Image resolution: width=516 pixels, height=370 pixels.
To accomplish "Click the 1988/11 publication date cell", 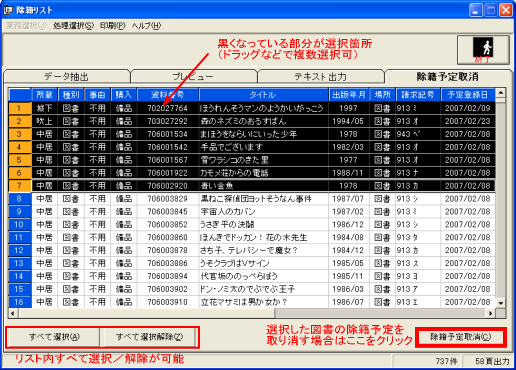I will [x=349, y=173].
